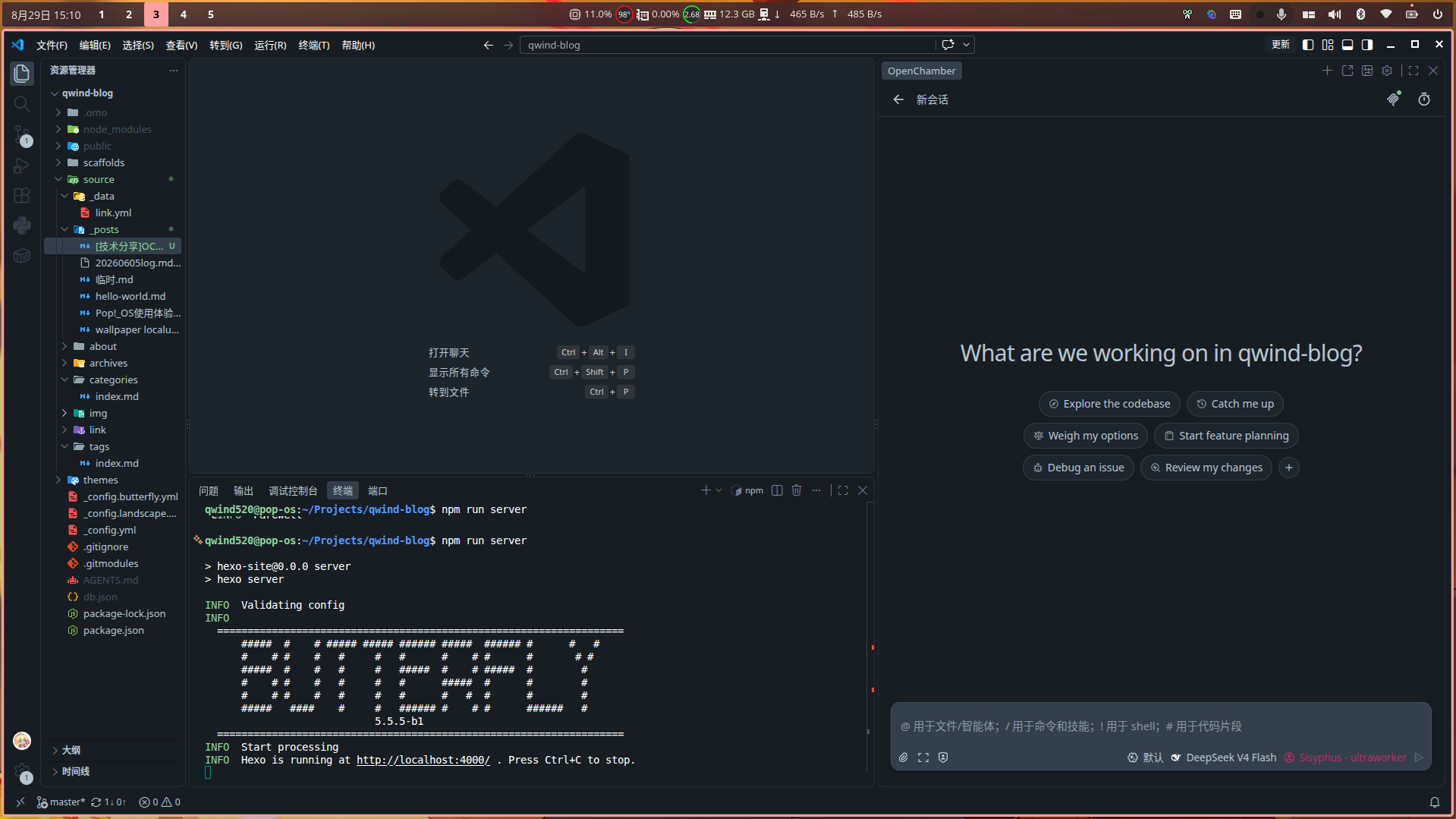Image resolution: width=1456 pixels, height=819 pixels.
Task: Open terminal panel more actions ellipsis
Action: [x=816, y=490]
